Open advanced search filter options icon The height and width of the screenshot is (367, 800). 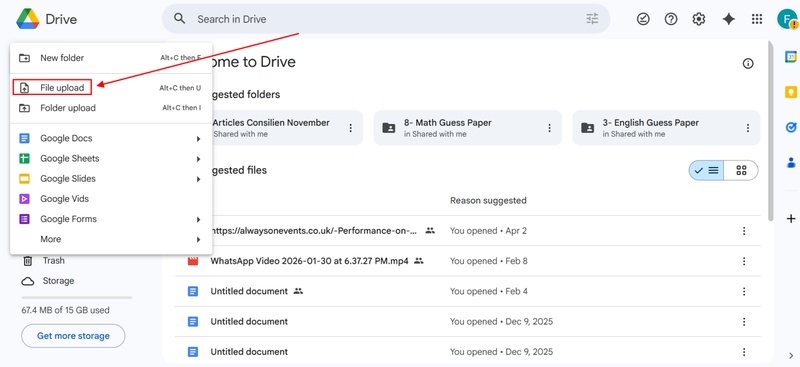tap(592, 19)
